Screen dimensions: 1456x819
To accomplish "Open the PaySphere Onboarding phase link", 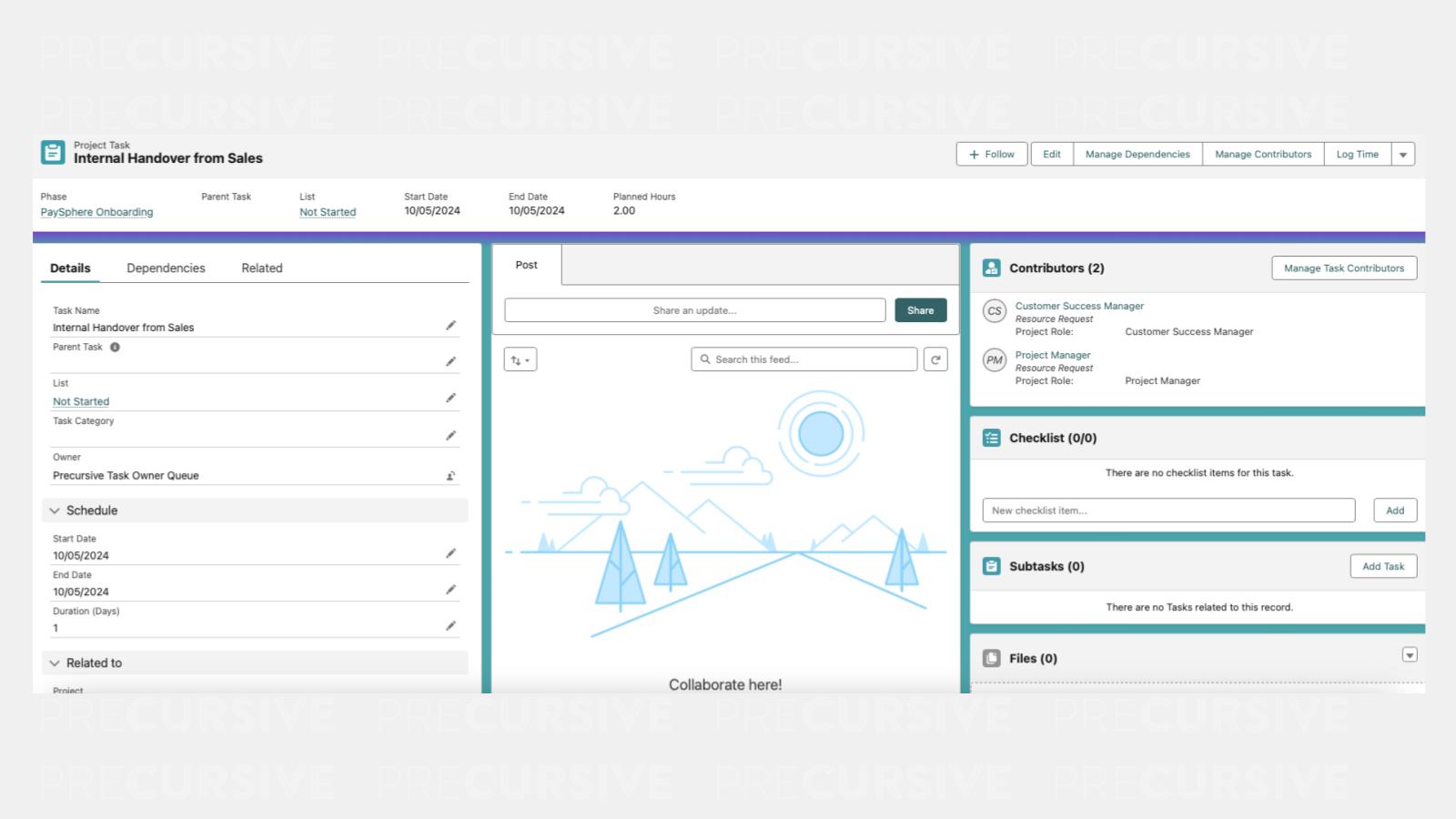I will coord(96,212).
